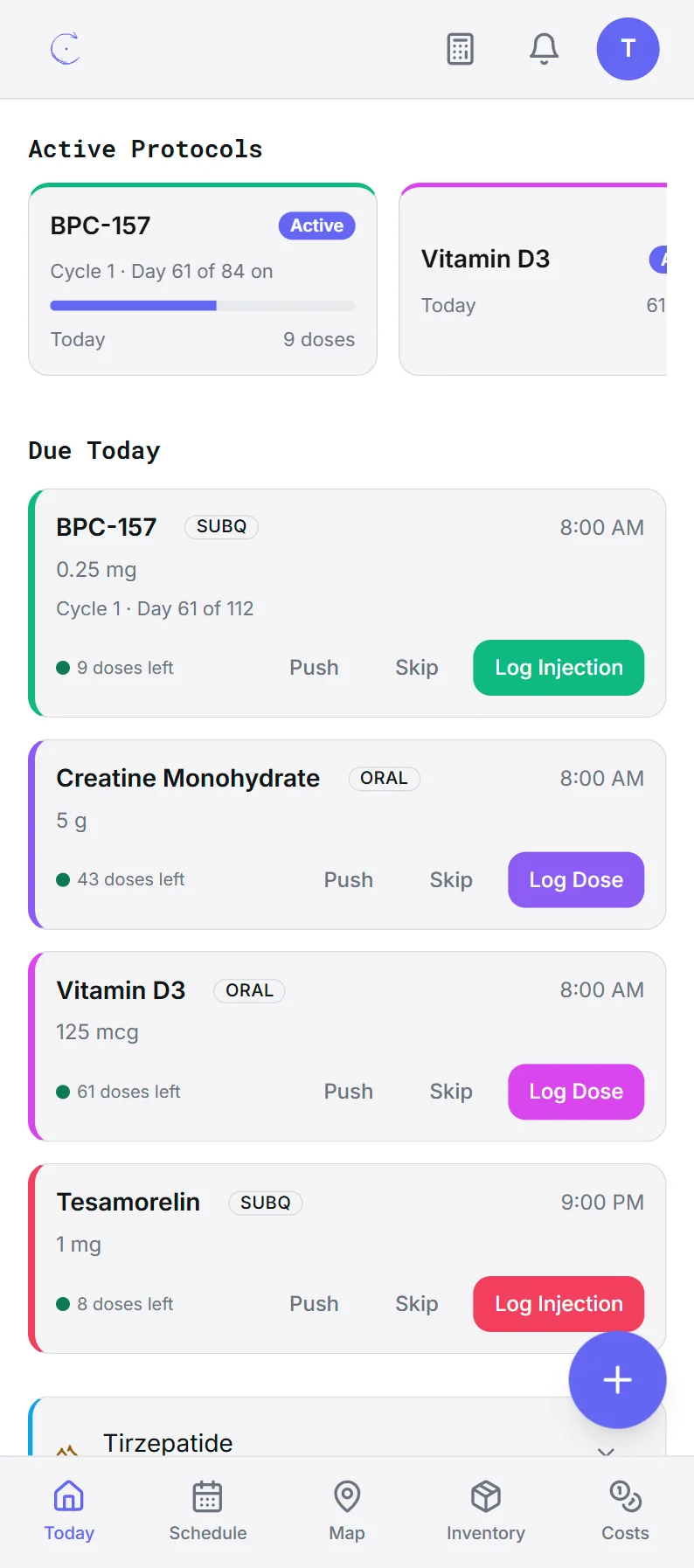Open notifications bell
This screenshot has width=694, height=1568.
[544, 49]
